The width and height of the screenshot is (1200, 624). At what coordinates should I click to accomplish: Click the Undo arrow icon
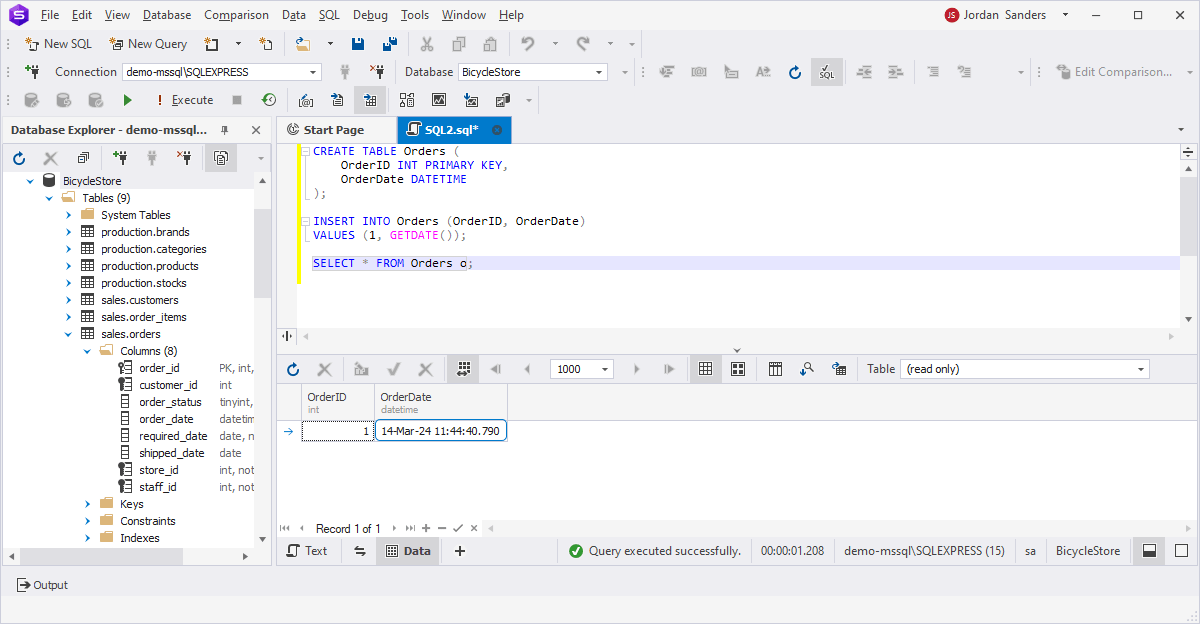point(528,44)
